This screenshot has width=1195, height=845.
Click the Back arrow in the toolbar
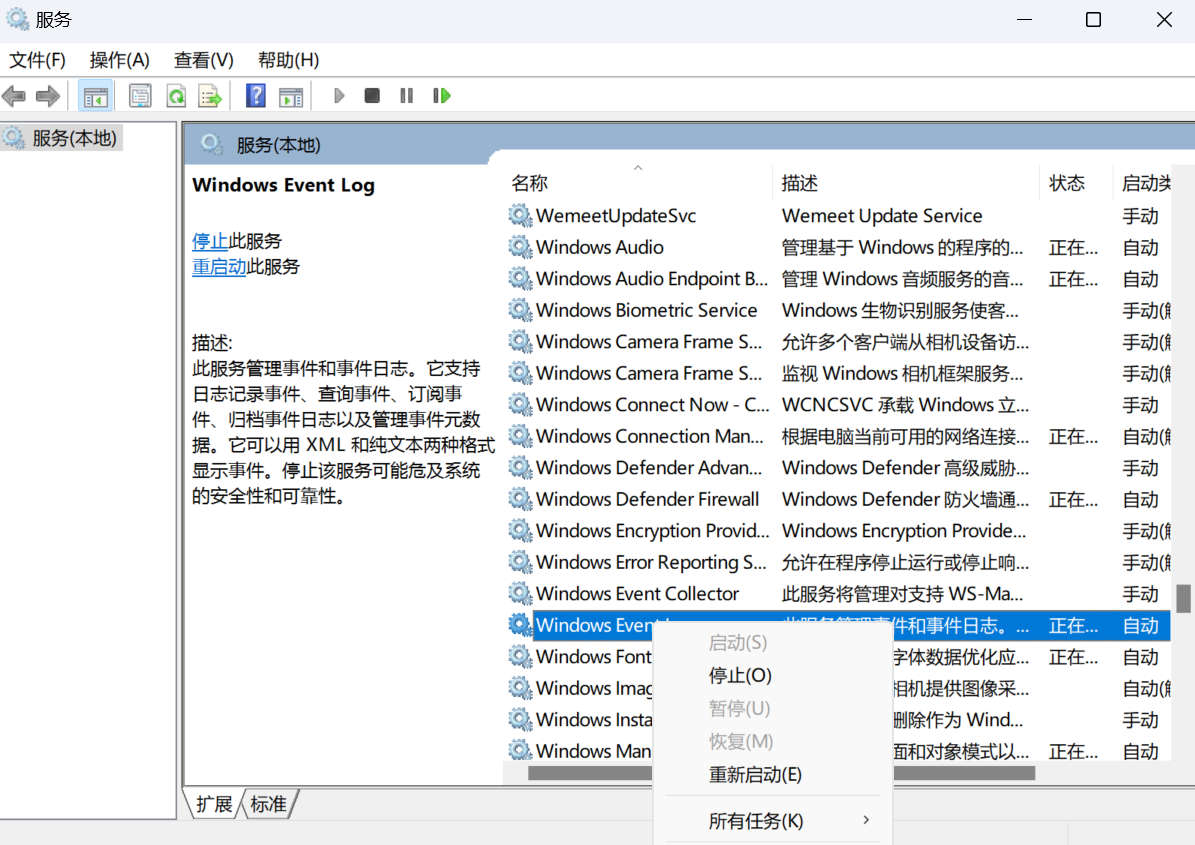click(14, 96)
